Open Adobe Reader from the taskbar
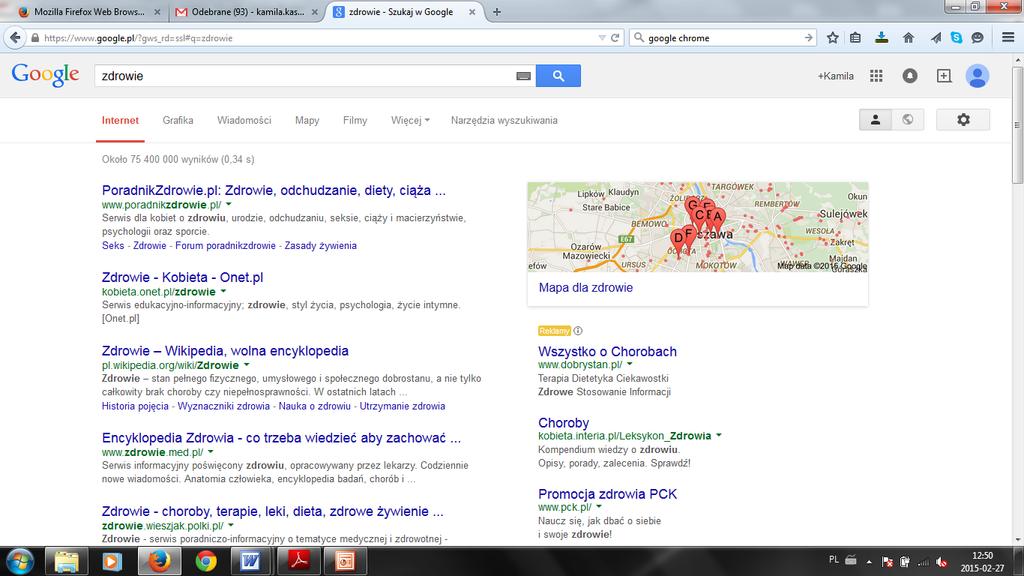Viewport: 1024px width, 576px height. click(x=298, y=562)
